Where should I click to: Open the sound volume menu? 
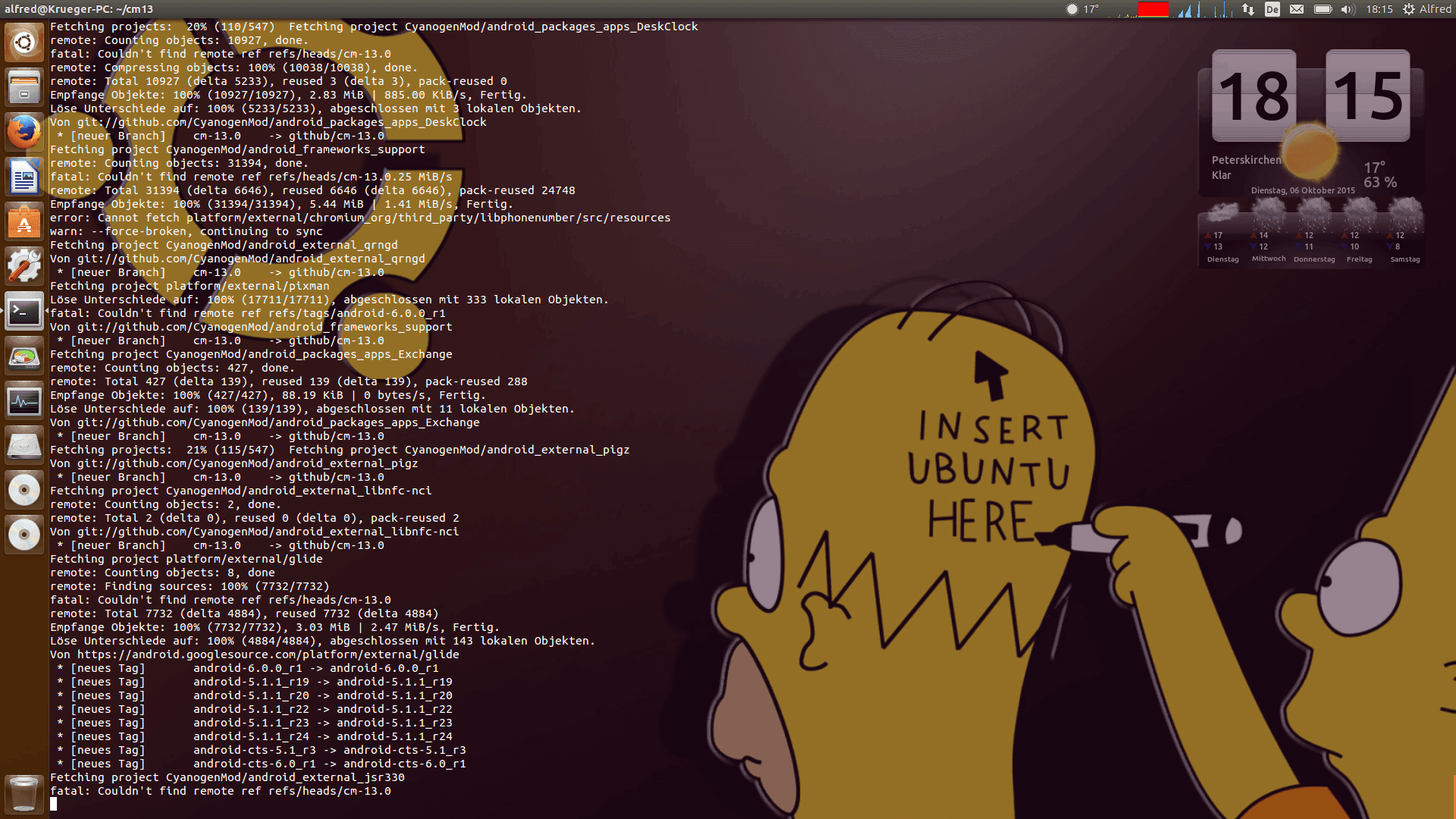coord(1348,9)
